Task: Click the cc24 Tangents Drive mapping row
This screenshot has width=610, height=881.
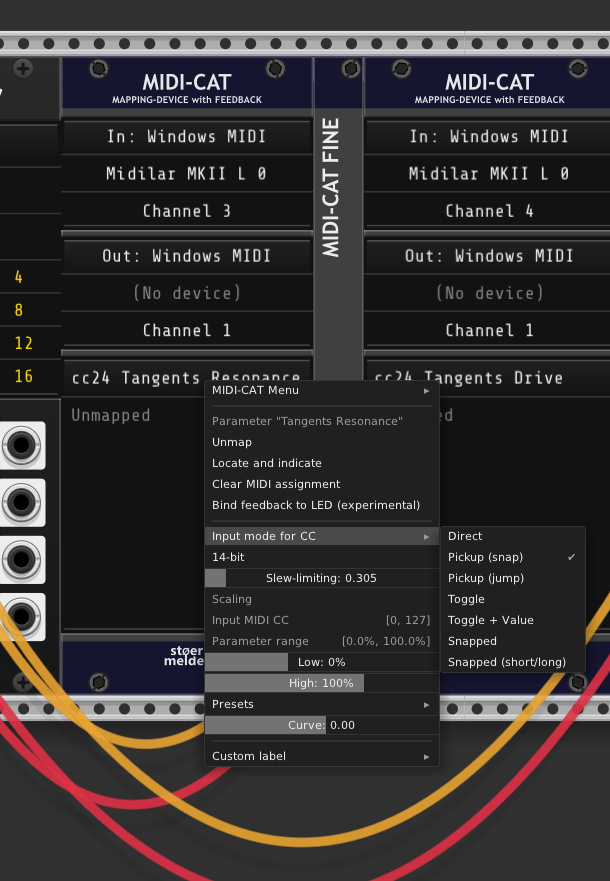Action: [489, 378]
